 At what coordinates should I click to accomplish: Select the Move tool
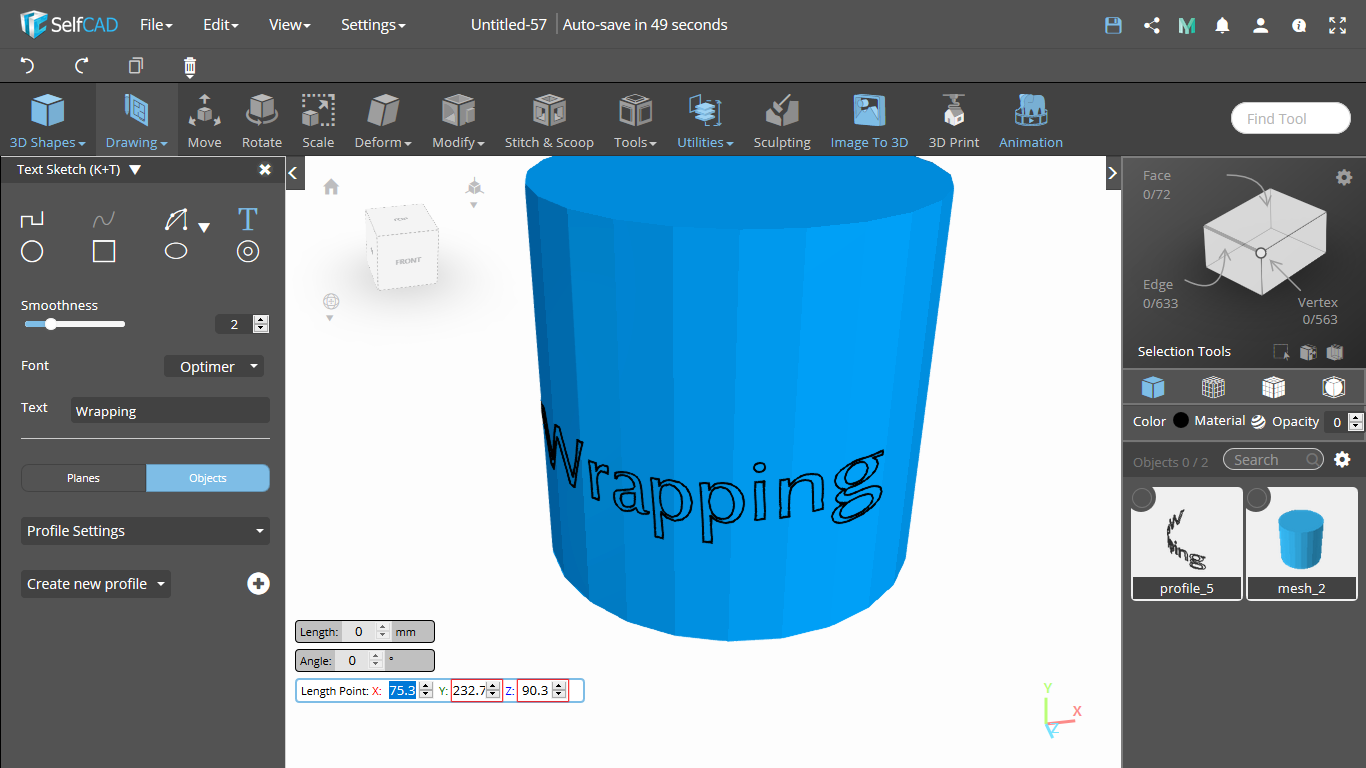click(x=204, y=120)
